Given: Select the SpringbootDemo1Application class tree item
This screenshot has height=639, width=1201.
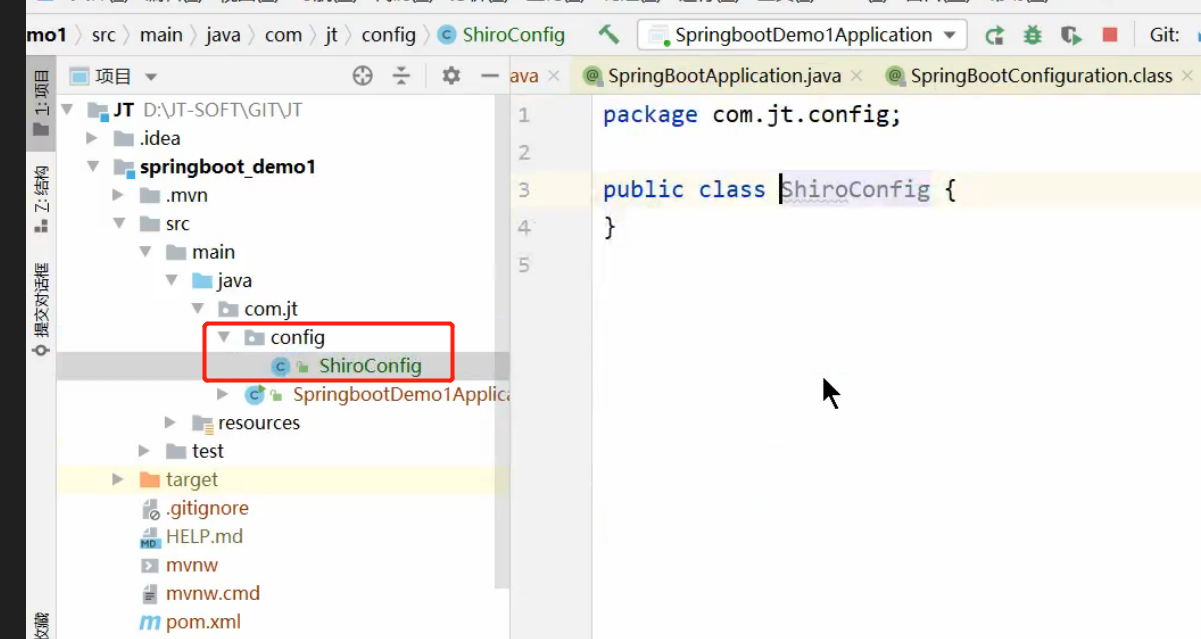Looking at the screenshot, I should pyautogui.click(x=401, y=394).
